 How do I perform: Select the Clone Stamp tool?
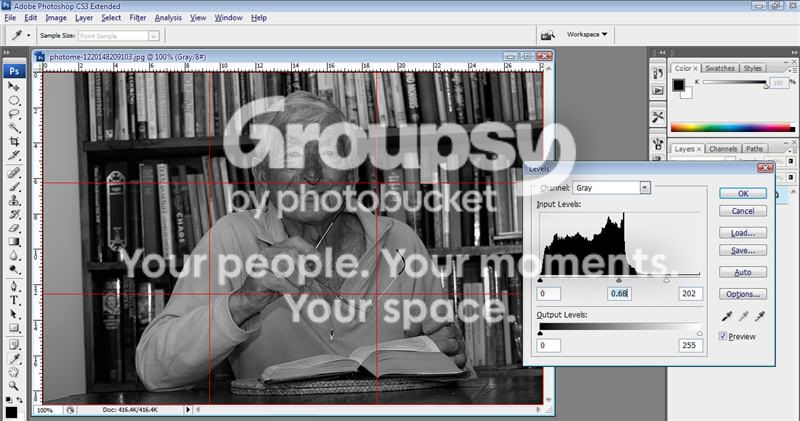[x=14, y=200]
